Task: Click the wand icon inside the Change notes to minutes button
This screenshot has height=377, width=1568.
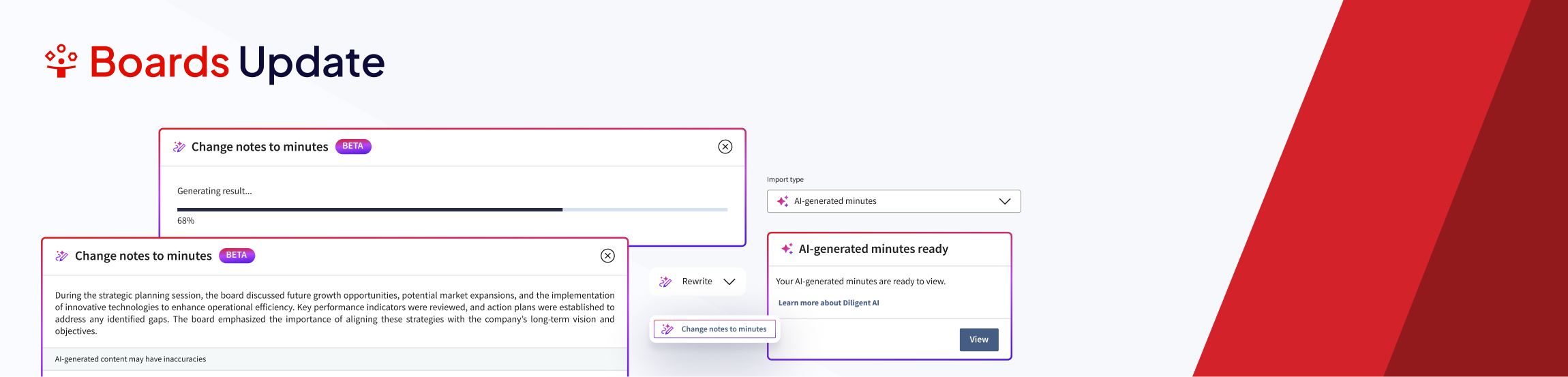Action: click(667, 329)
